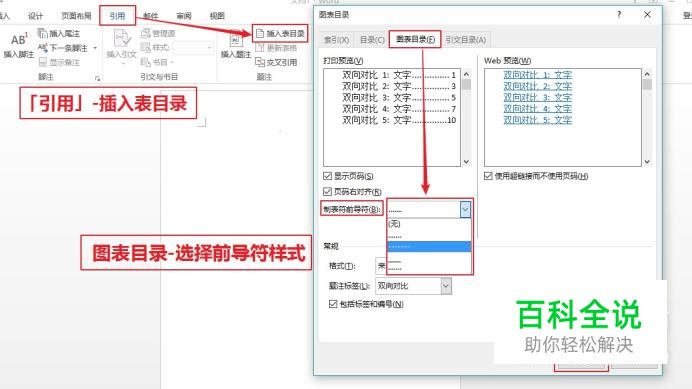Click the Web preview link 双向对比 5: 文字

[x=538, y=120]
